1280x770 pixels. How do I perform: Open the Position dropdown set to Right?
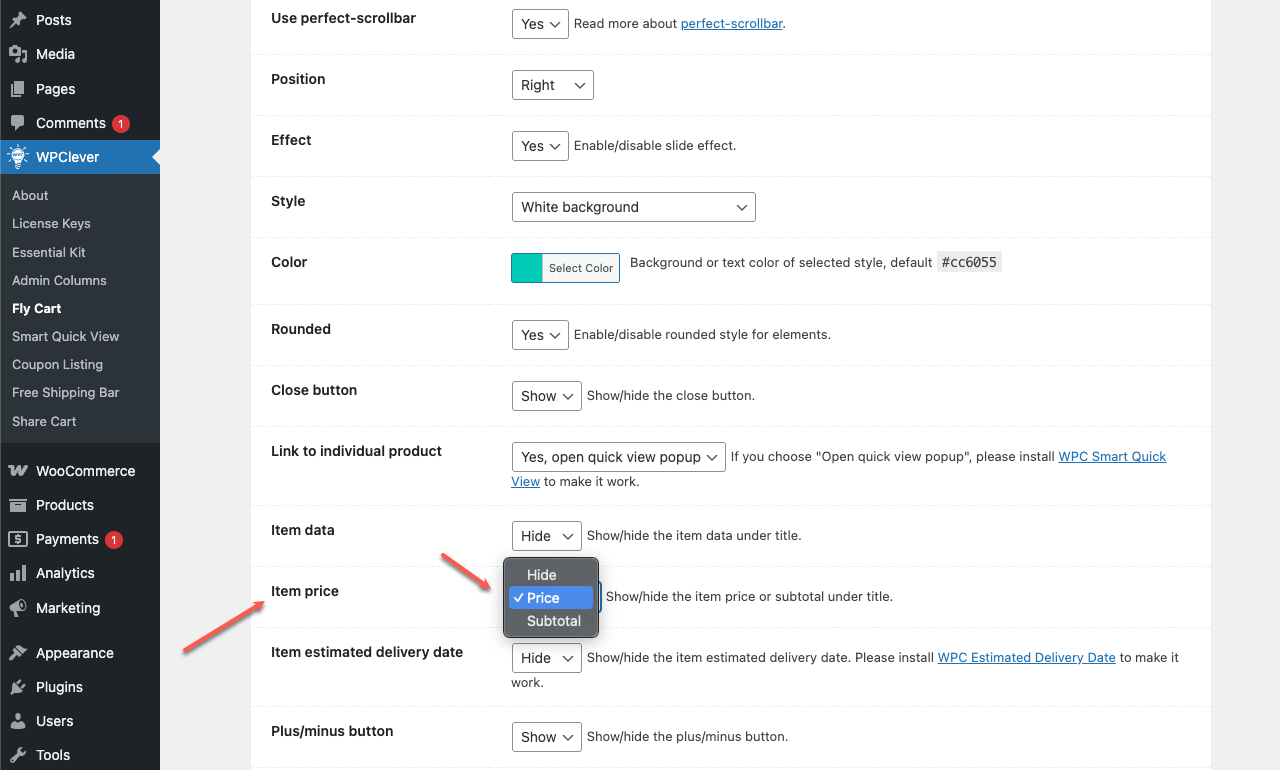(552, 85)
